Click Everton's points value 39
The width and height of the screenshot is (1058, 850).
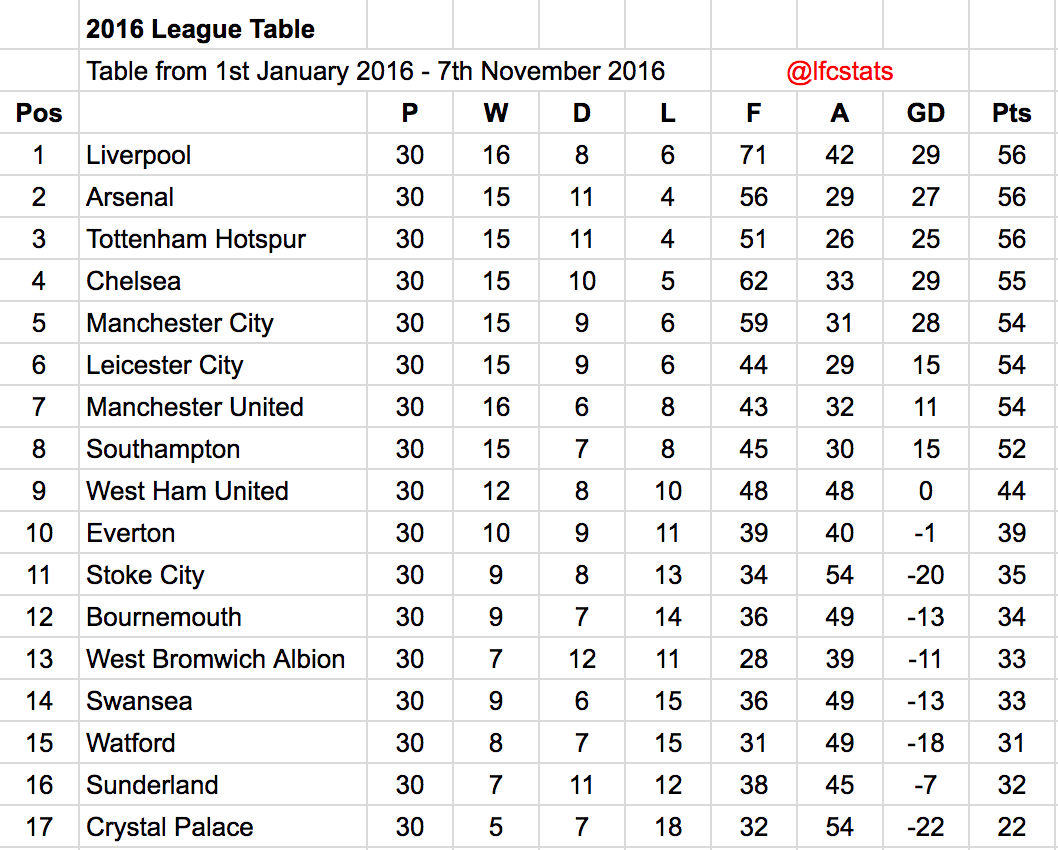[1012, 533]
